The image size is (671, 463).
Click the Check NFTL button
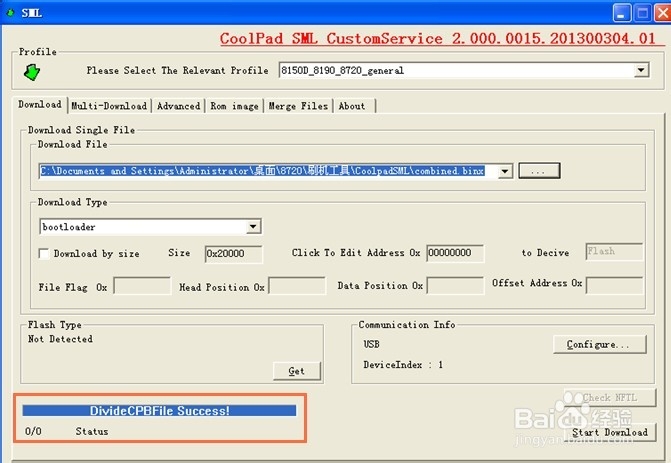click(x=610, y=398)
